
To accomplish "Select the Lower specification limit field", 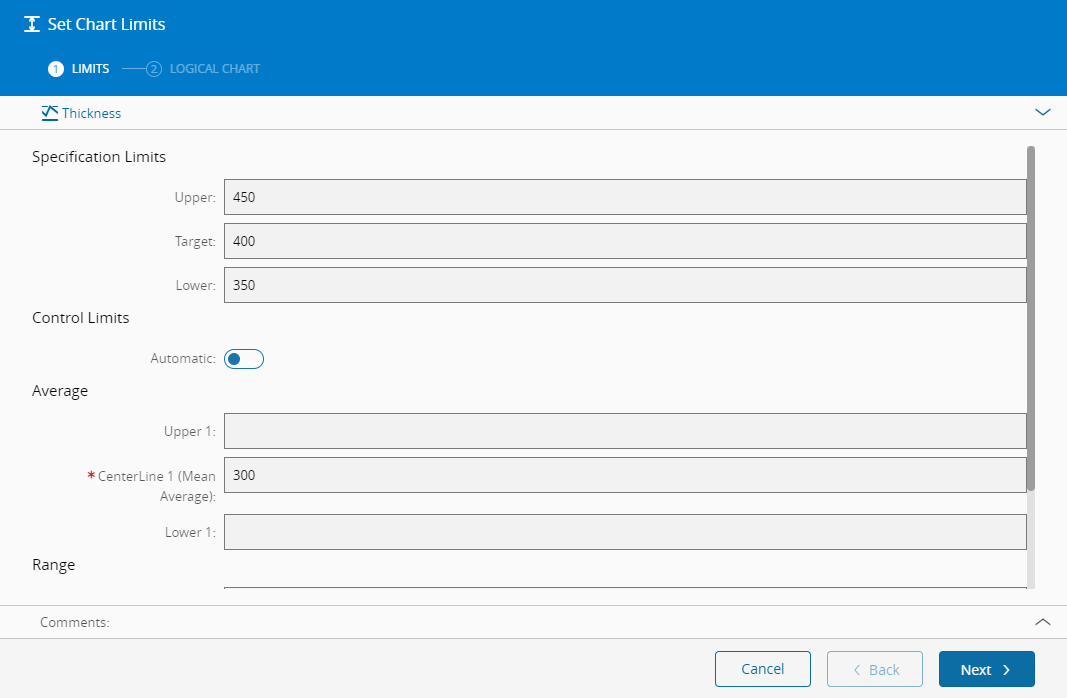I will pyautogui.click(x=625, y=285).
